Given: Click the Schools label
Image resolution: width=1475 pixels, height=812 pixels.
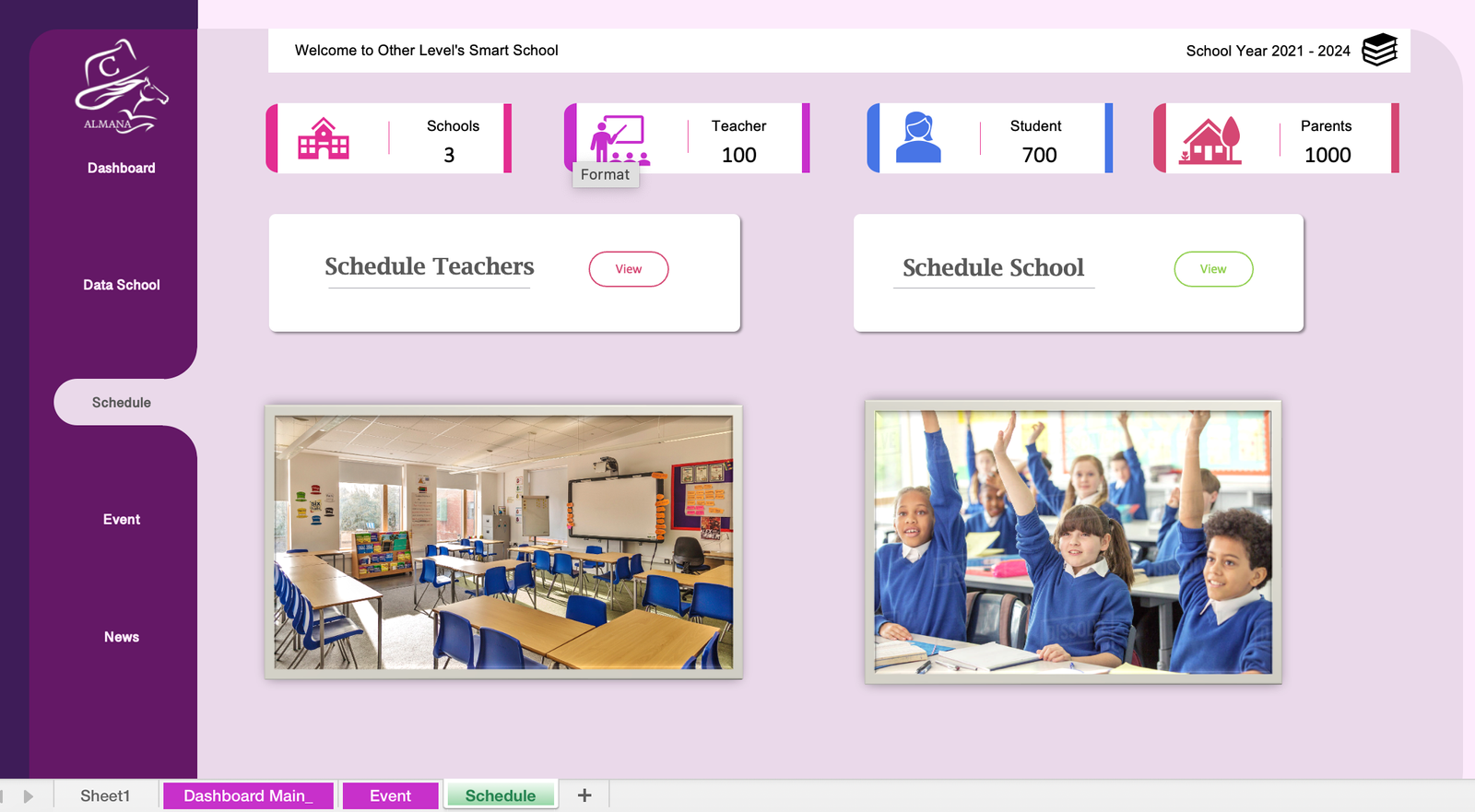Looking at the screenshot, I should [453, 126].
